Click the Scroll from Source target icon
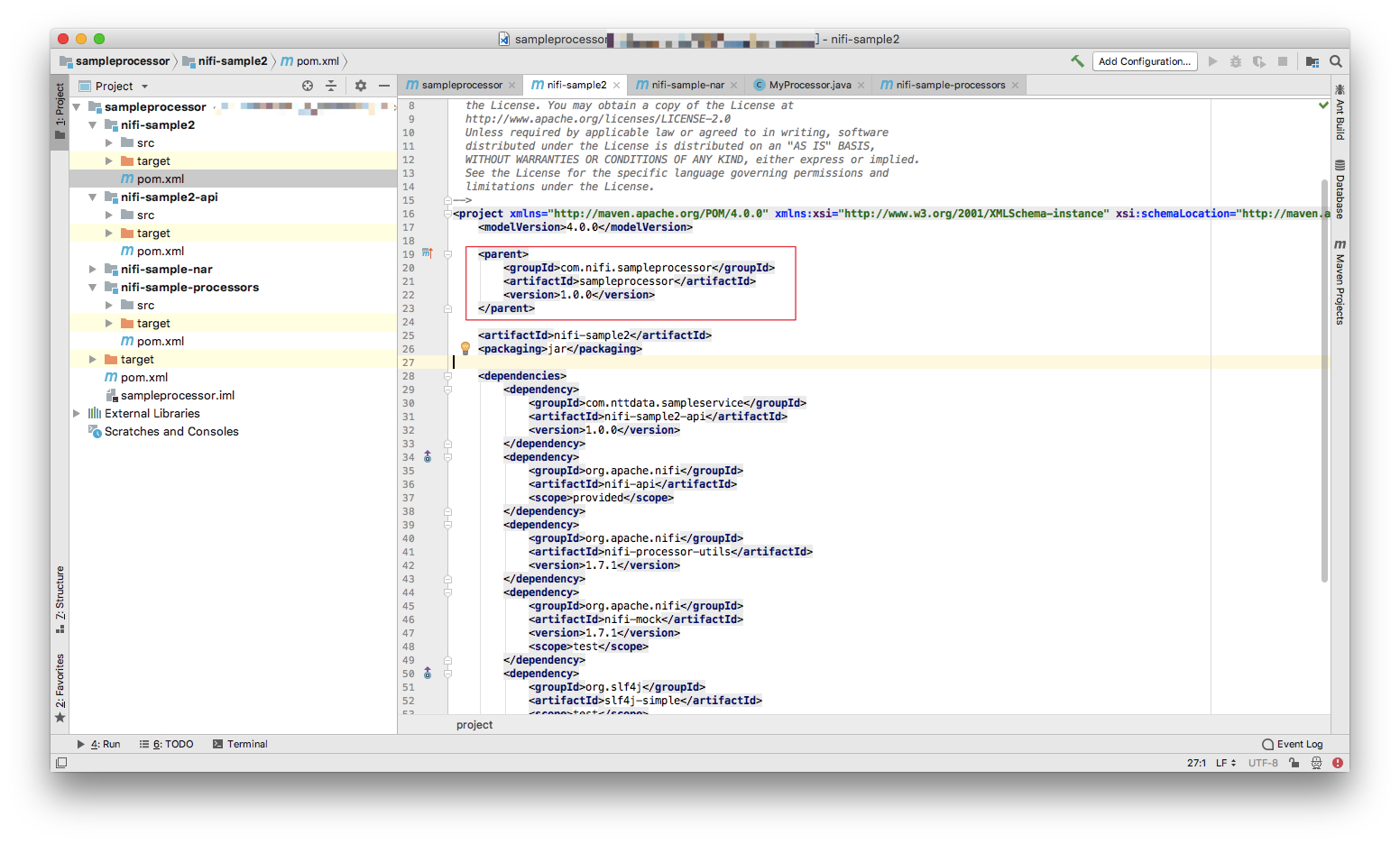Viewport: 1400px width, 844px height. 308,86
